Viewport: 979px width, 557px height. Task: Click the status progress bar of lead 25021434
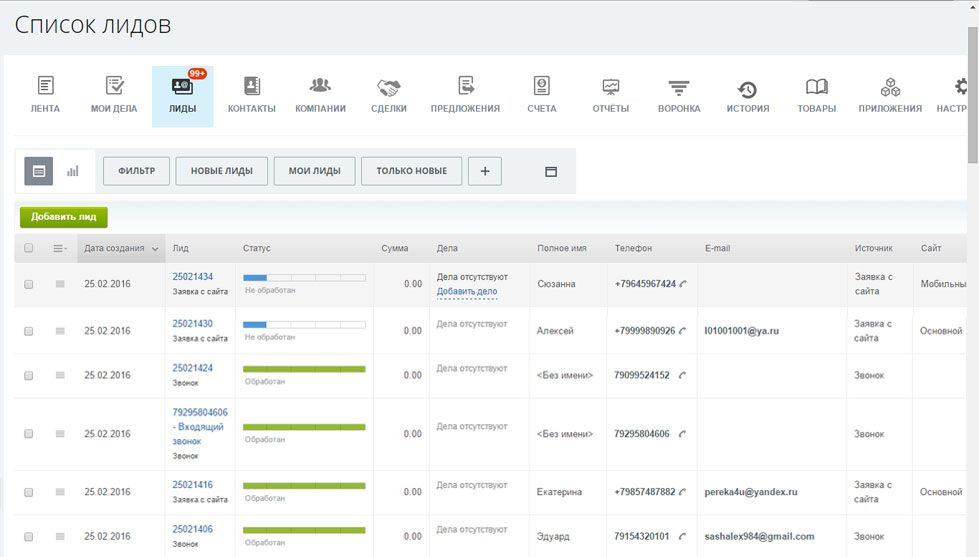pos(304,278)
